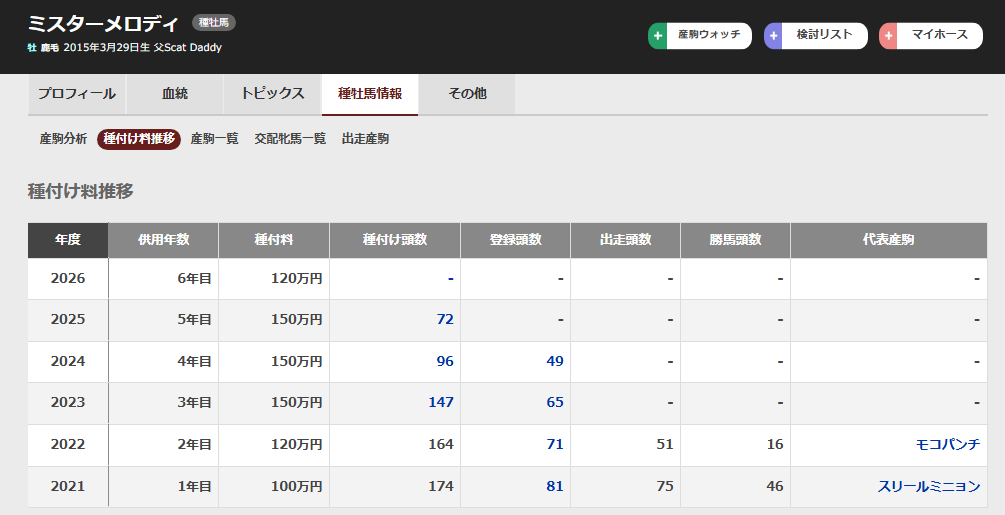The image size is (1005, 515).
Task: Open the プロフィール tab
Action: [x=77, y=94]
